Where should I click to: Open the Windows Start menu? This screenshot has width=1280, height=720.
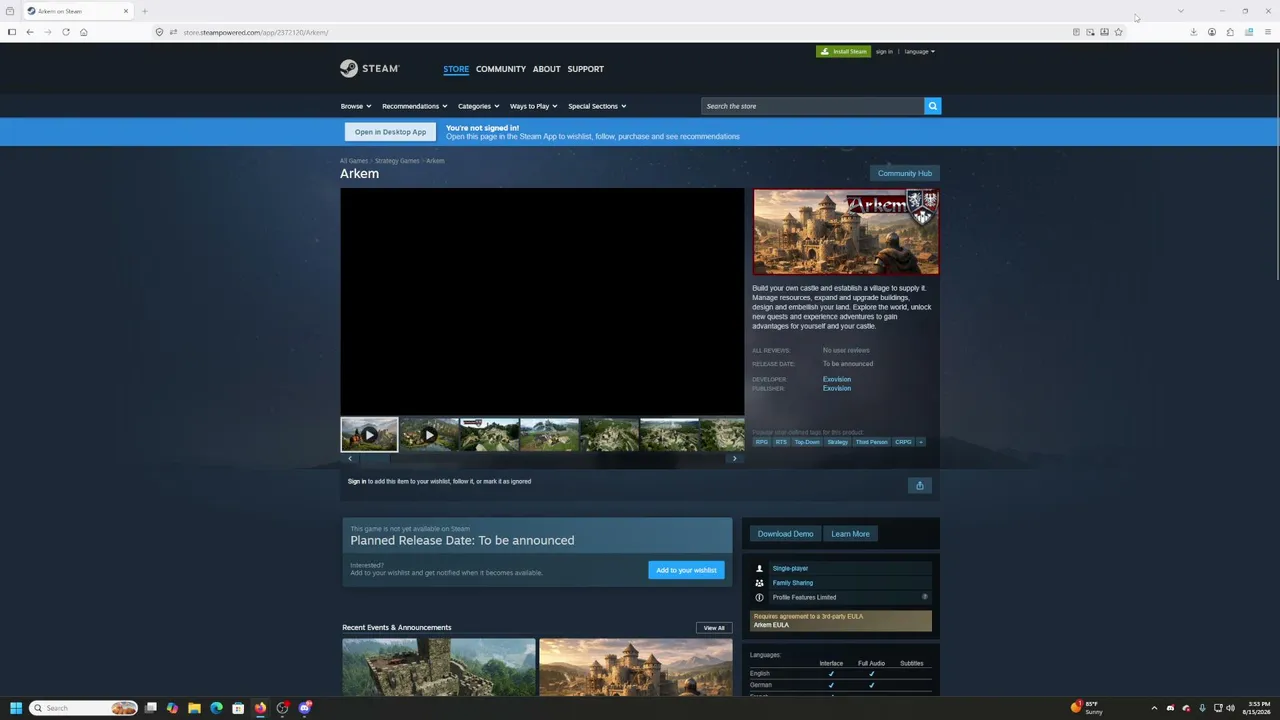click(x=16, y=708)
